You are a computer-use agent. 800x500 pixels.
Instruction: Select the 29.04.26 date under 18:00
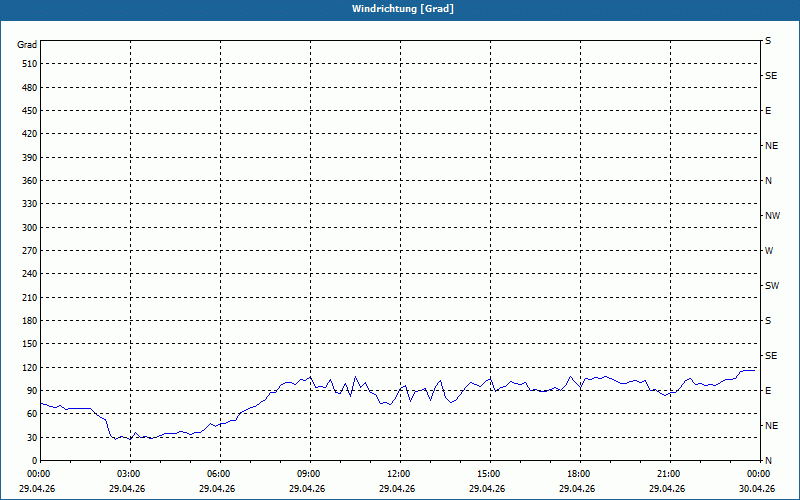pyautogui.click(x=577, y=489)
